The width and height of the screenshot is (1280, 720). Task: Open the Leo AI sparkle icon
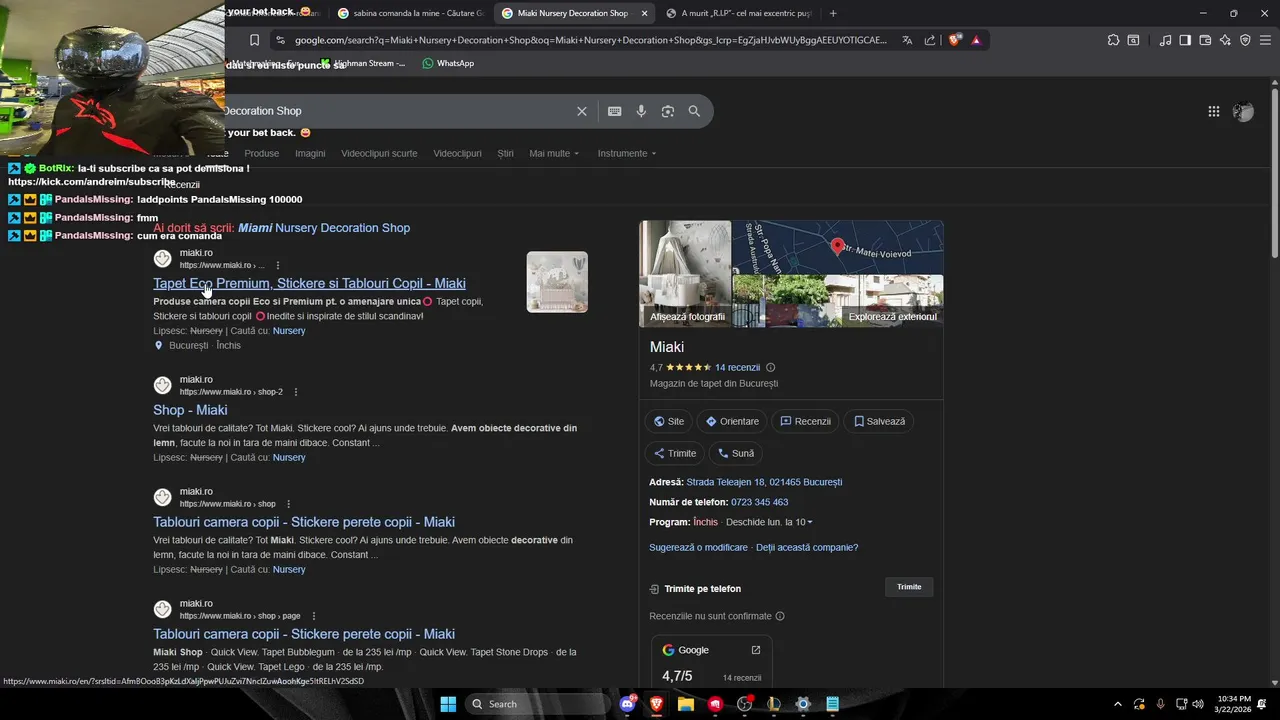coord(1225,40)
